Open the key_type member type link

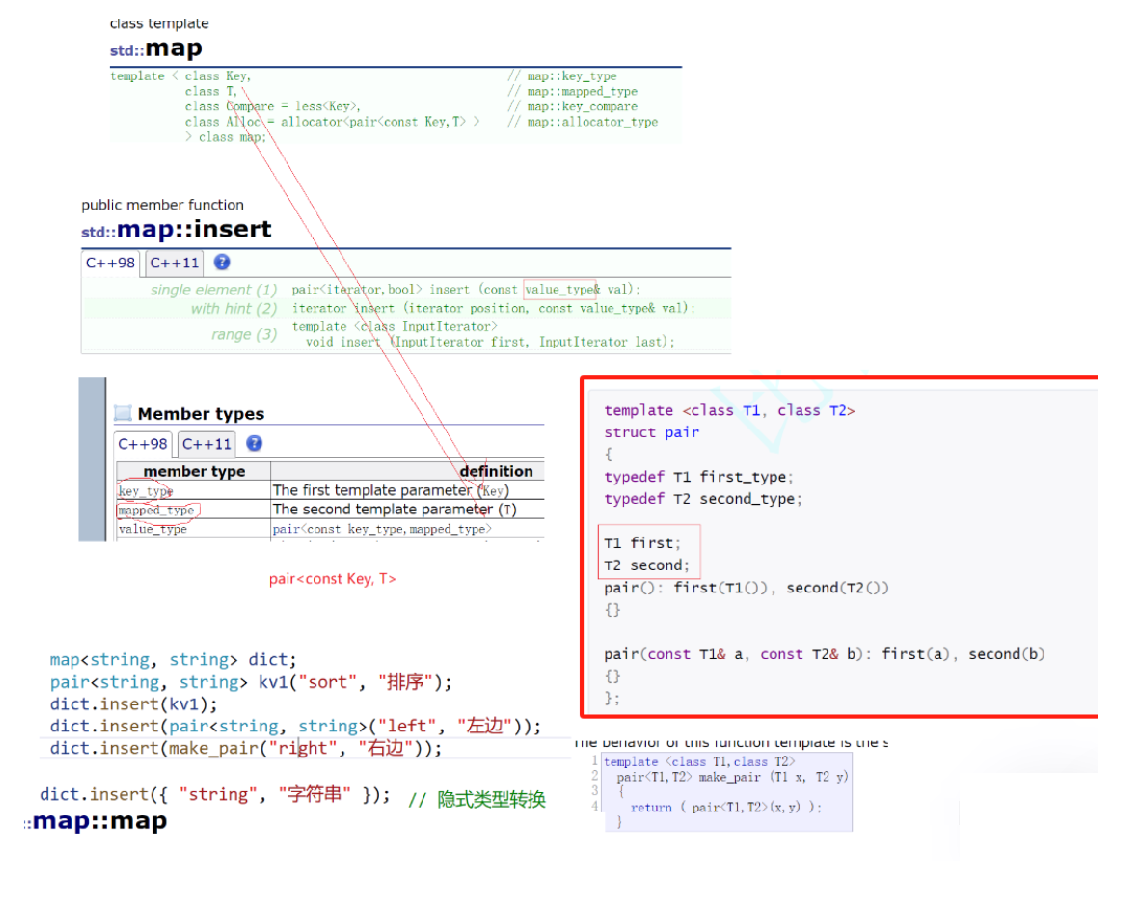(x=144, y=491)
